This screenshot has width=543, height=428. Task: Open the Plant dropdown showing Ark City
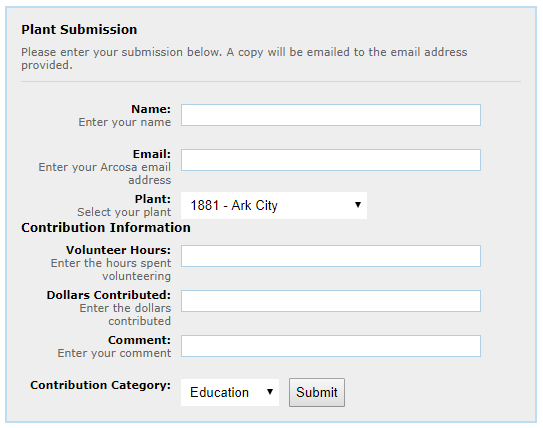[274, 205]
